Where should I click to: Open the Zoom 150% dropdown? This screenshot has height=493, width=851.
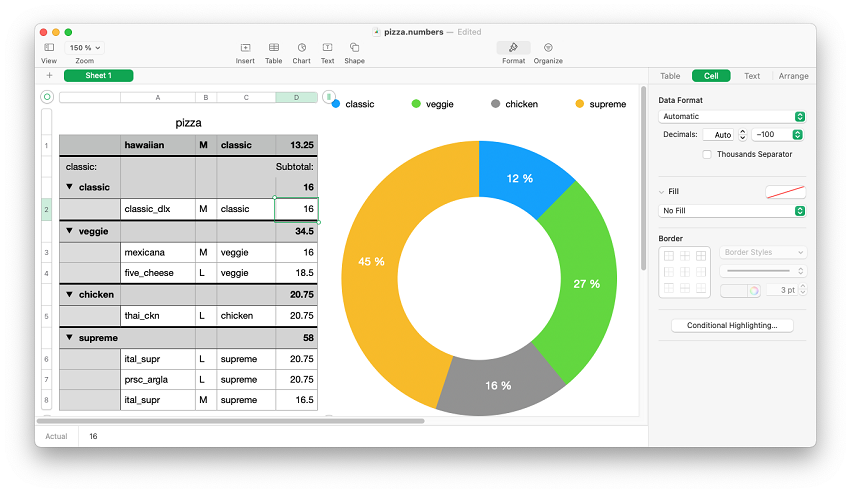tap(84, 47)
